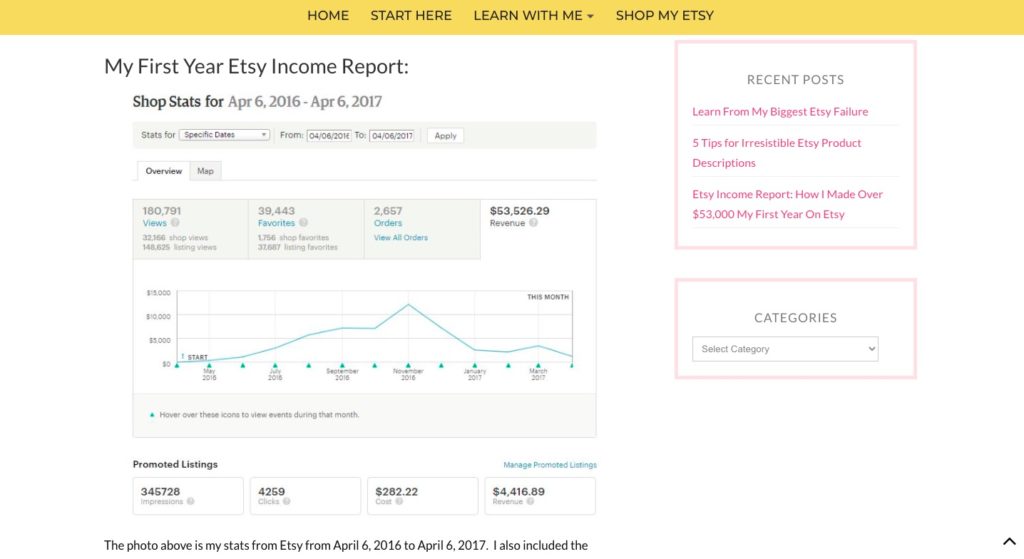Open the Select Category dropdown
Viewport: 1024px width, 559px height.
(x=785, y=349)
